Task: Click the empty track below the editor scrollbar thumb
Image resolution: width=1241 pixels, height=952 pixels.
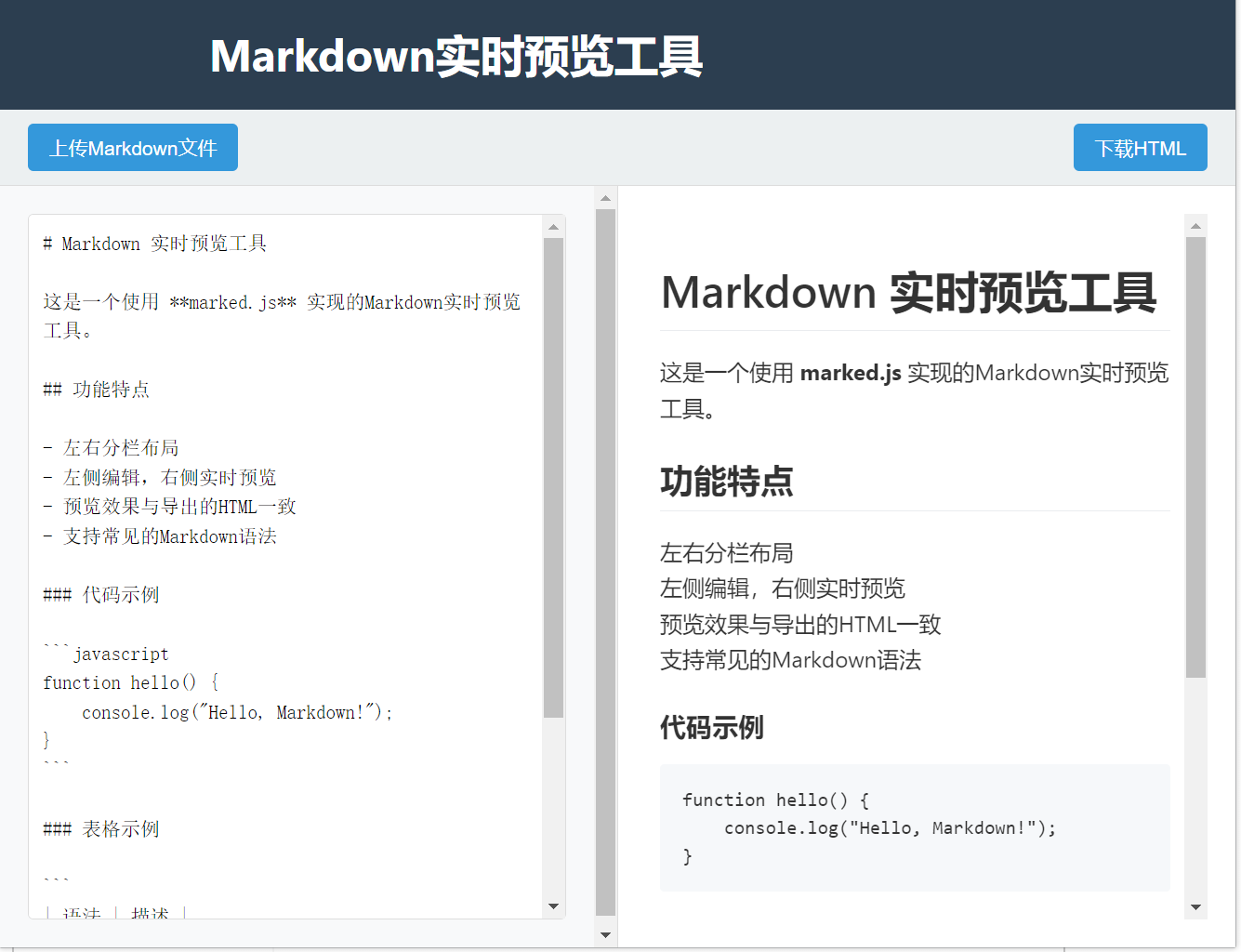Action: 553,809
